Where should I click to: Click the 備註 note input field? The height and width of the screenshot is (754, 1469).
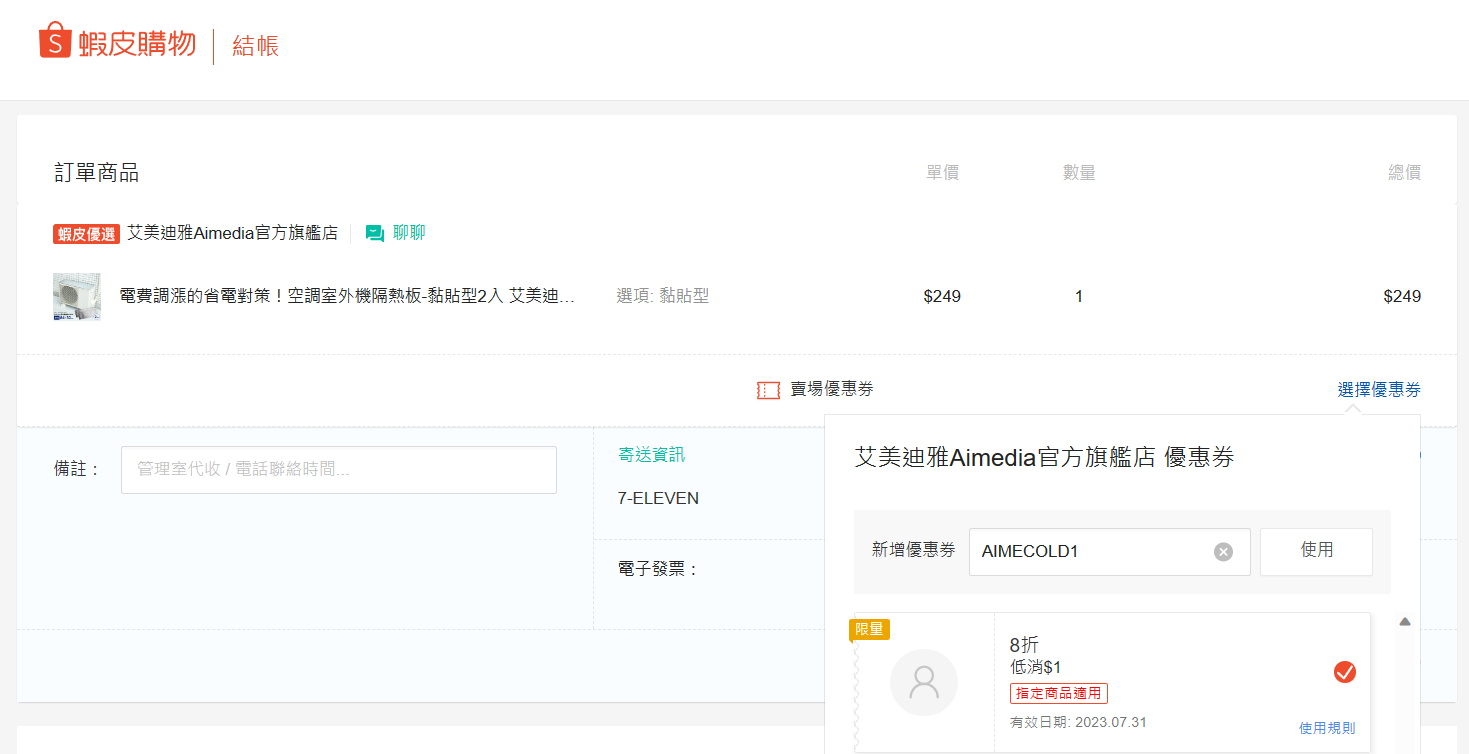(x=339, y=470)
